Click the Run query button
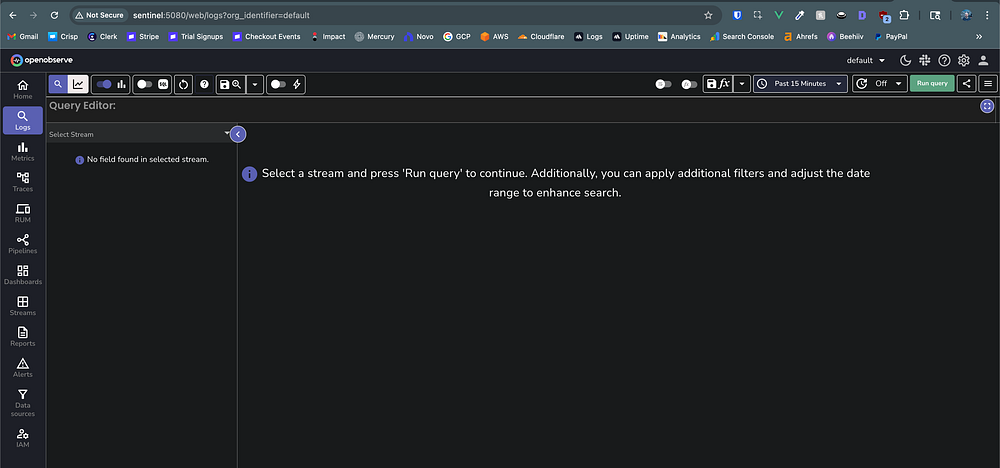The height and width of the screenshot is (468, 1000). coord(932,84)
